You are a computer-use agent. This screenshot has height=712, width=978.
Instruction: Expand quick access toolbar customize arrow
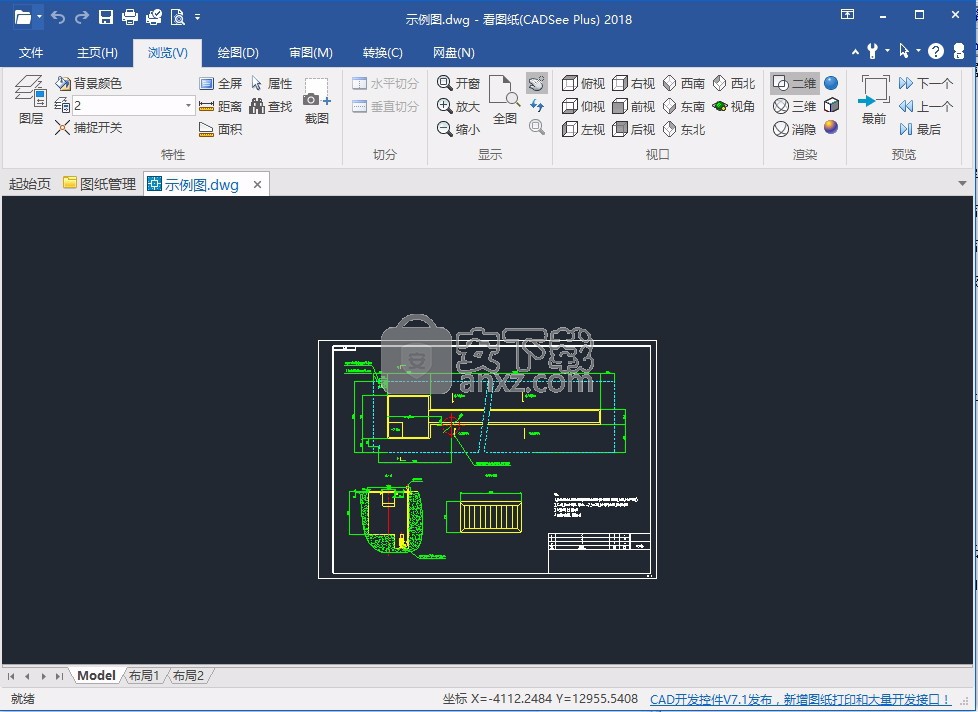tap(197, 17)
